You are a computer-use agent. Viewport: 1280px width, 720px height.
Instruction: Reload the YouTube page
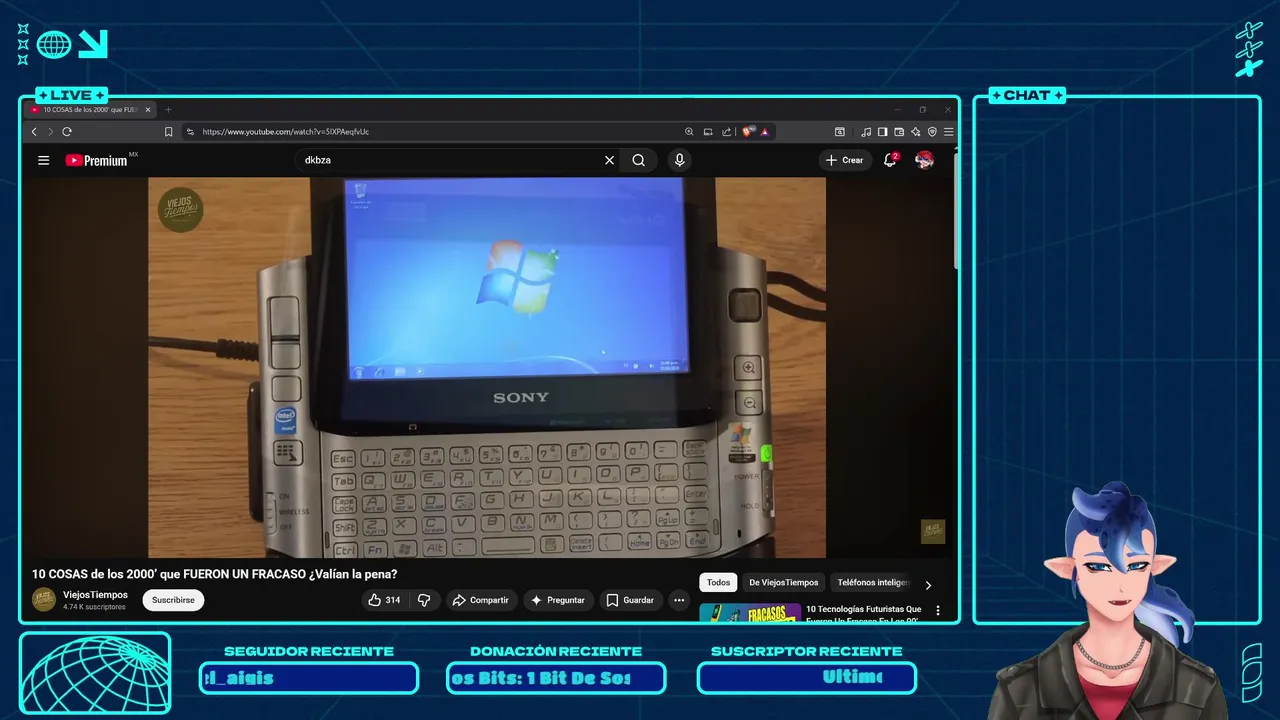pos(67,132)
